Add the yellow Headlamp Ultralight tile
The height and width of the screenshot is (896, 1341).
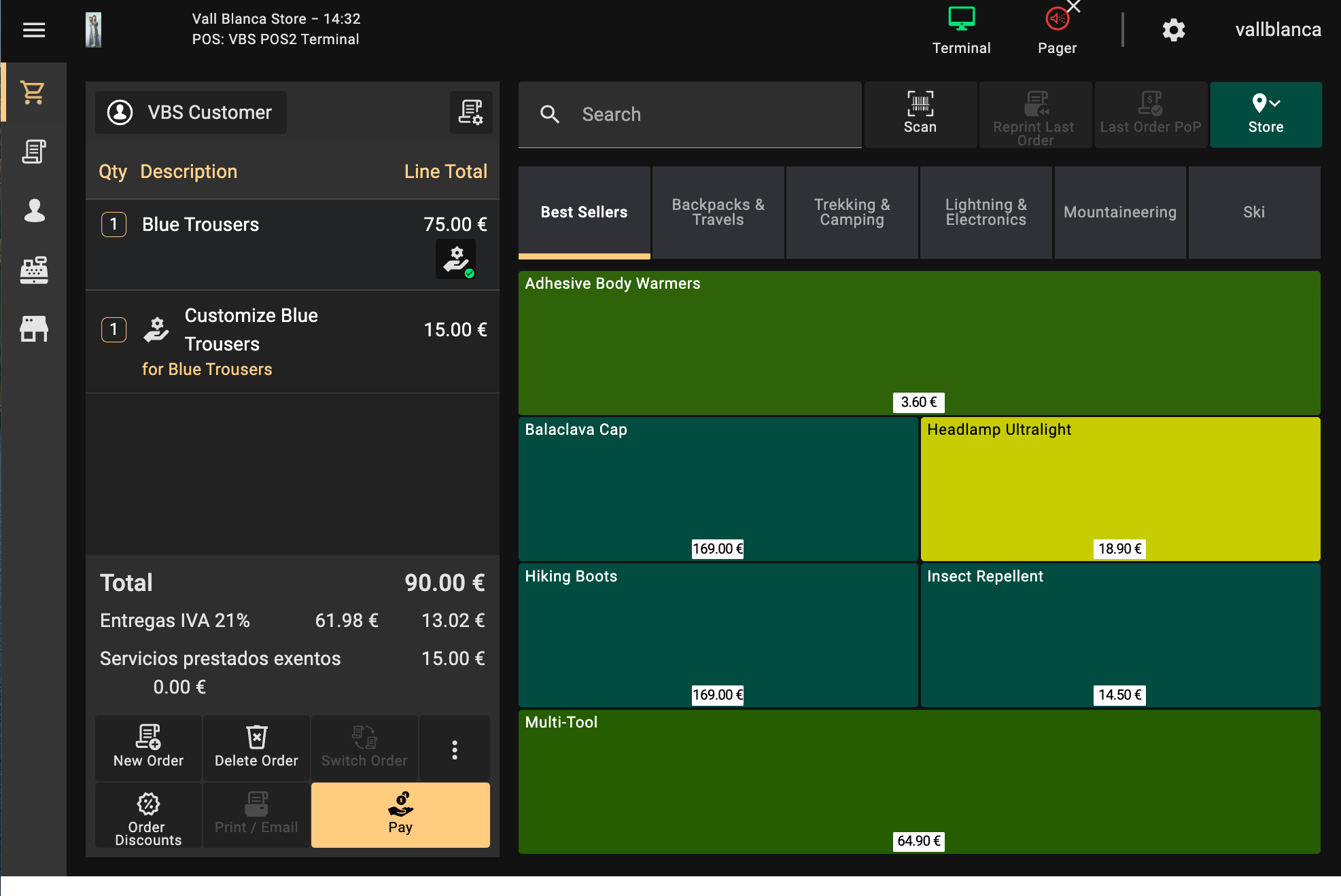coord(1119,488)
